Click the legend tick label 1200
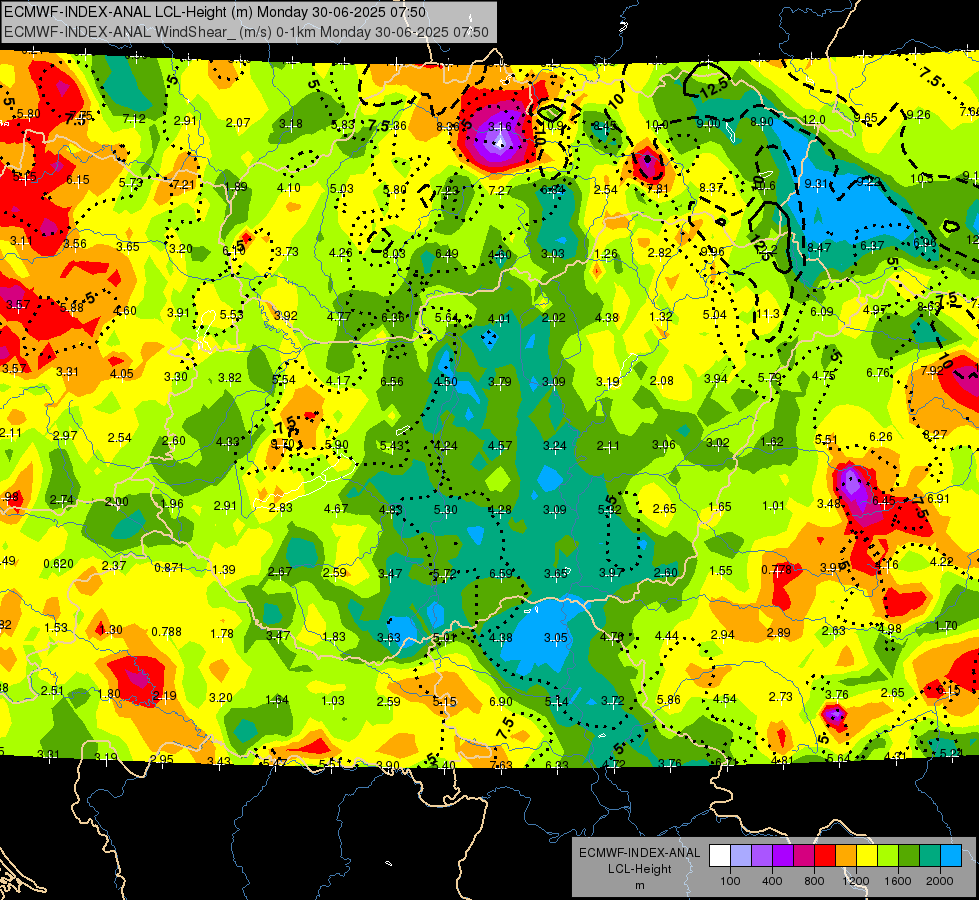This screenshot has width=979, height=900. click(x=855, y=881)
